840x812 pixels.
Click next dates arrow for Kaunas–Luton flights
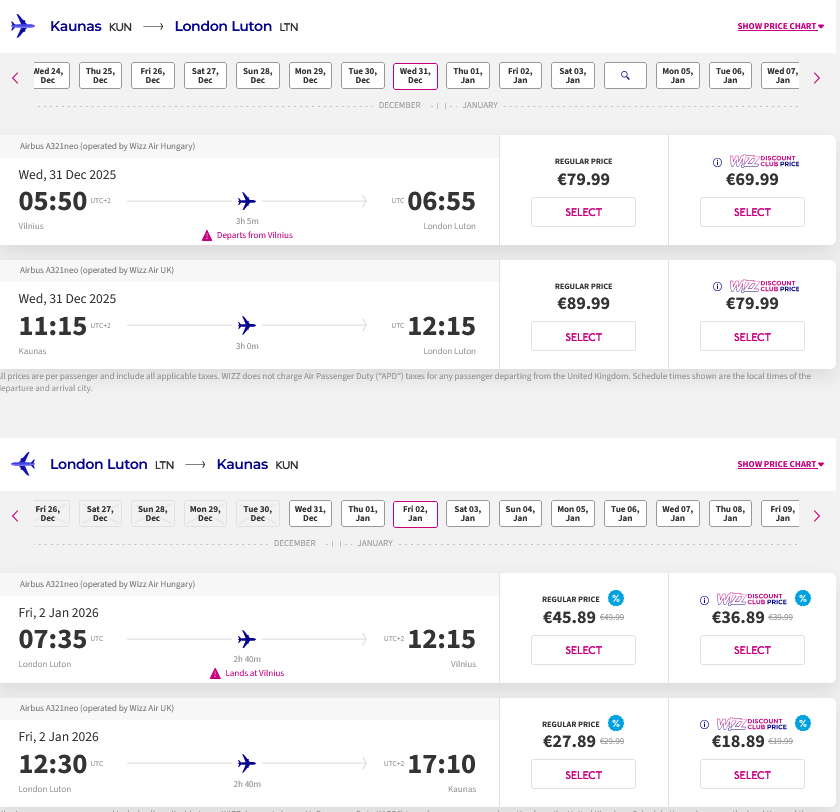[817, 77]
